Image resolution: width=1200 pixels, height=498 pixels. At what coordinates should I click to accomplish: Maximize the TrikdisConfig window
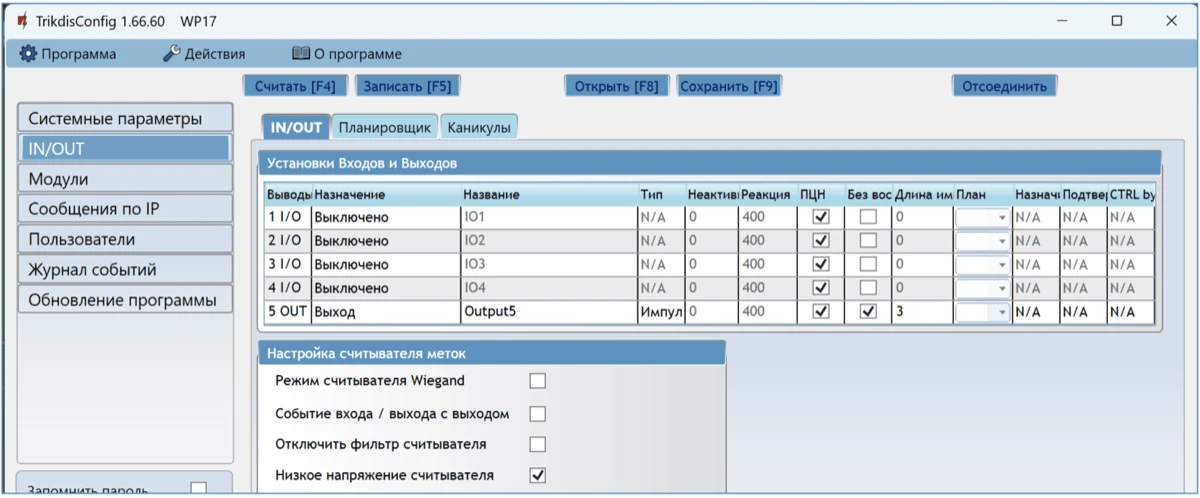click(1117, 21)
